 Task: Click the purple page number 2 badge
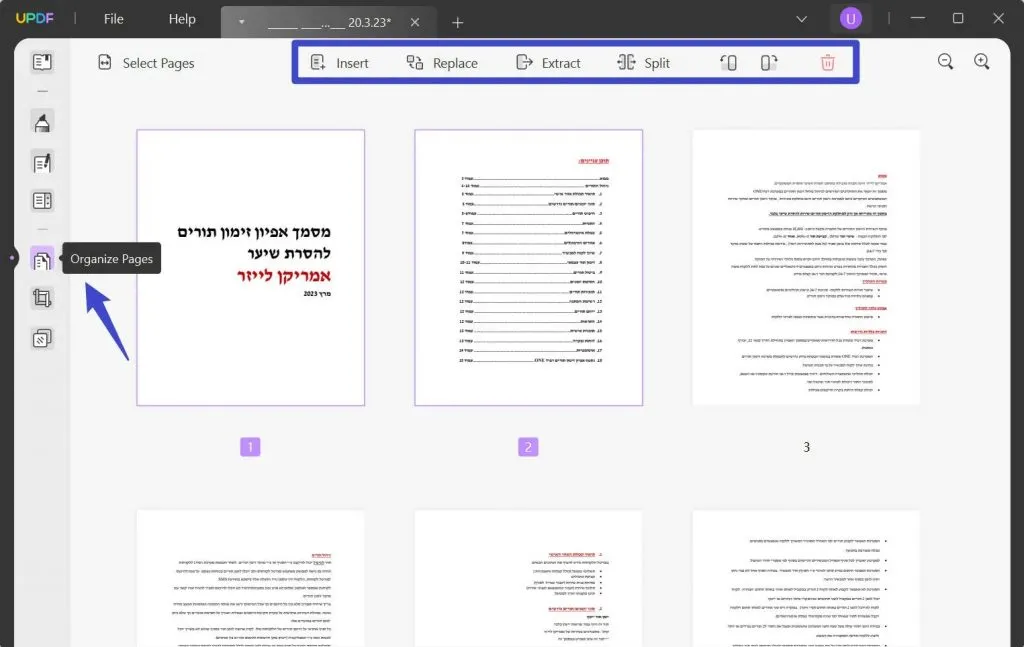pyautogui.click(x=528, y=447)
